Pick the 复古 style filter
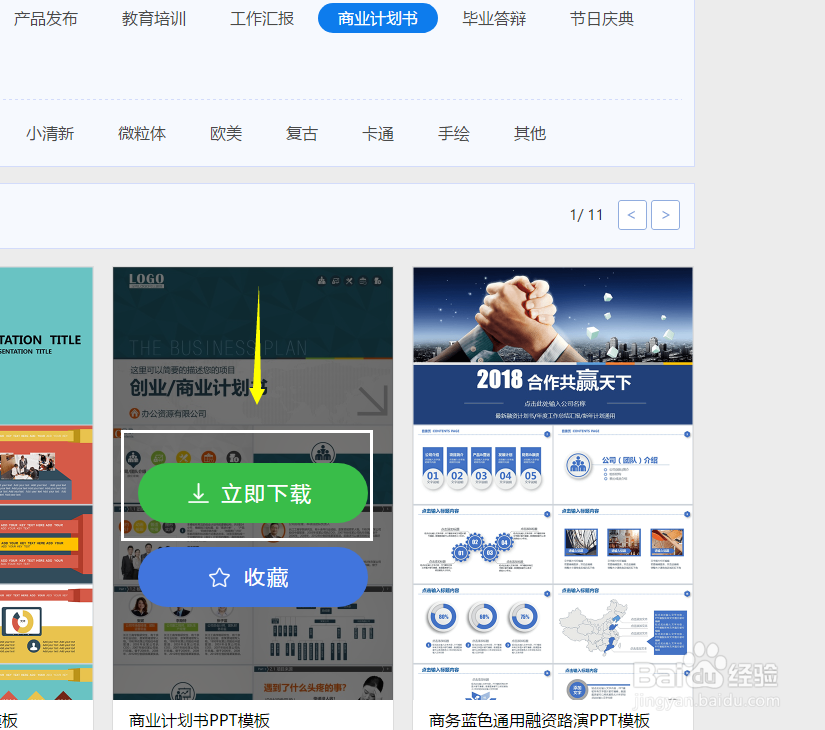The width and height of the screenshot is (825, 730). click(302, 134)
